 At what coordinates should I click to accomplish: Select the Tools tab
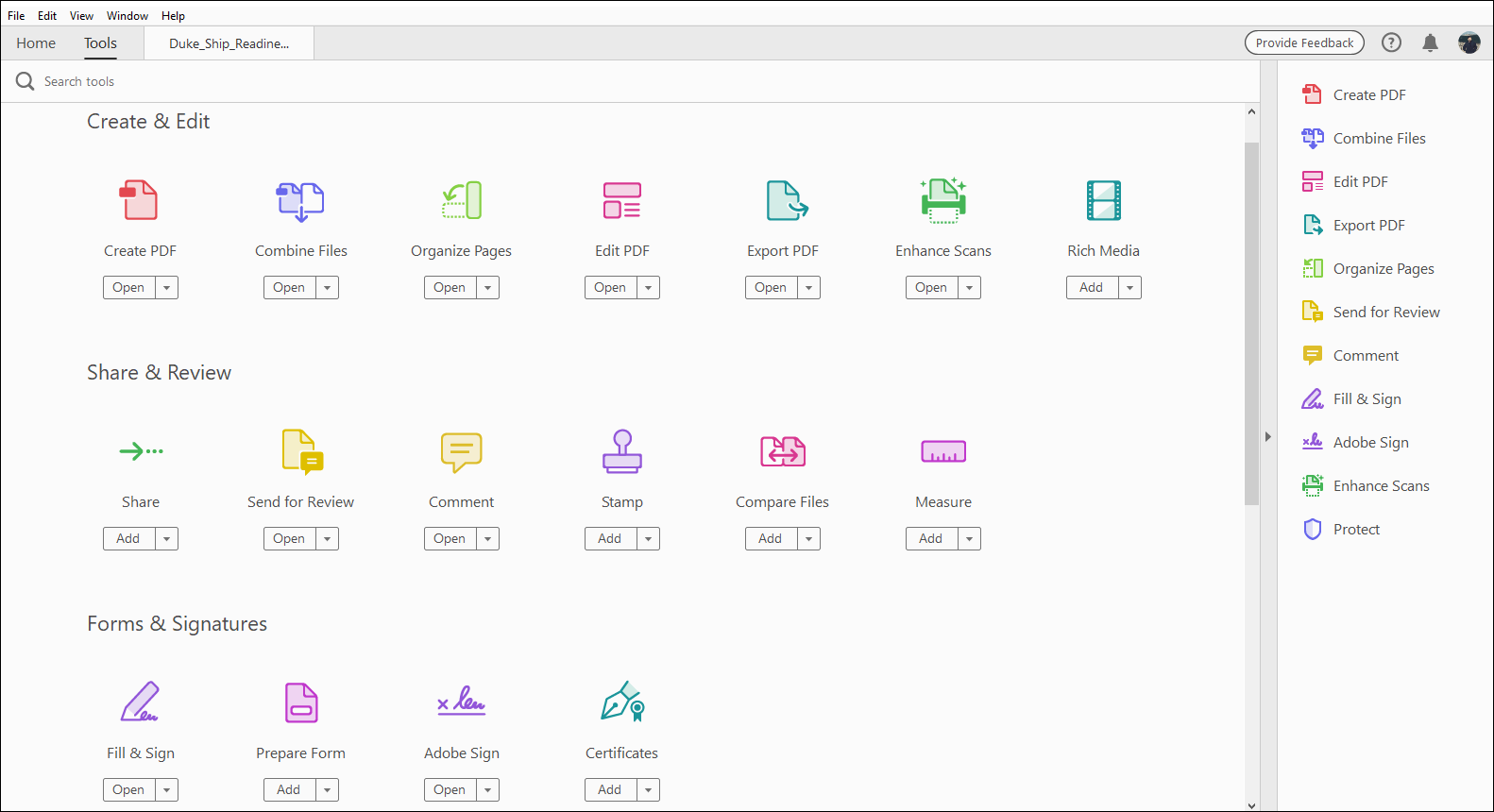point(100,43)
